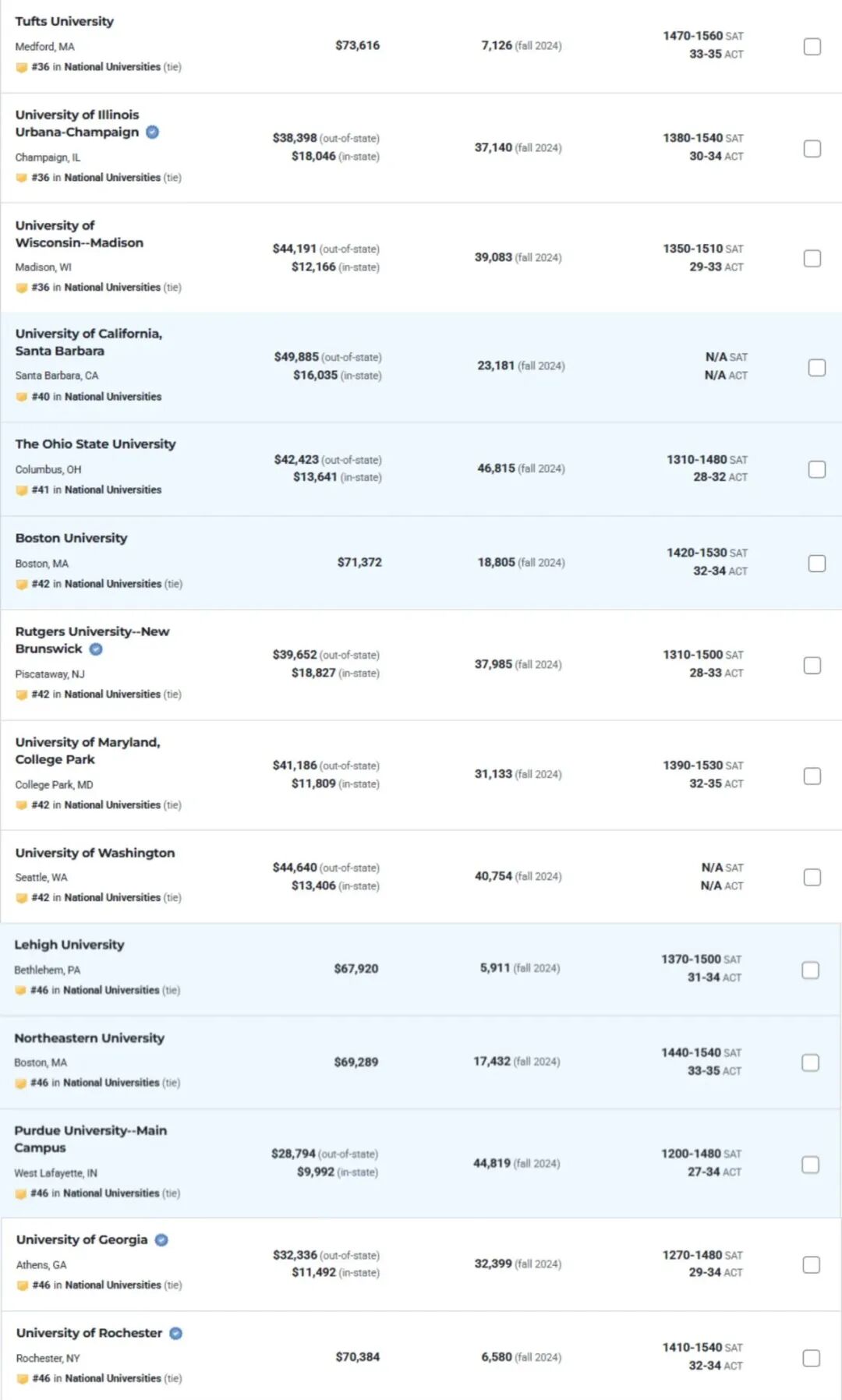Click verified badge beside Illinois Urbana-Champaign
Viewport: 842px width, 1400px height.
153,133
